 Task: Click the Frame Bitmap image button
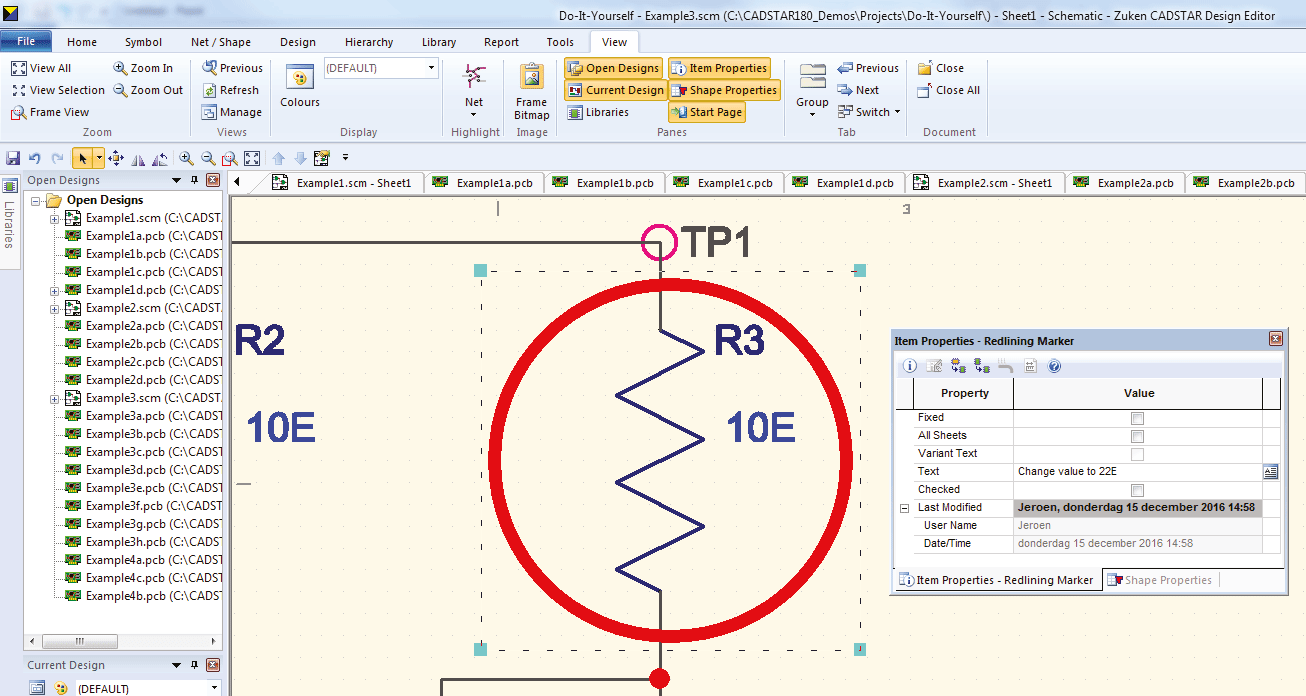coord(531,91)
